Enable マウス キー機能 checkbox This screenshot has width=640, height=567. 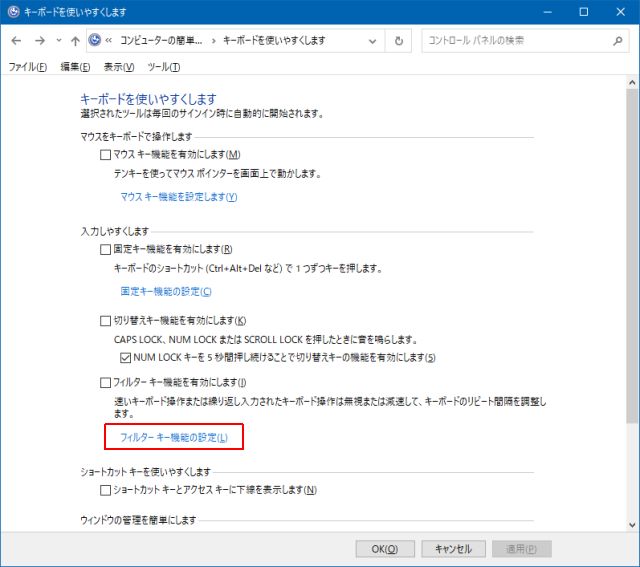pos(106,155)
